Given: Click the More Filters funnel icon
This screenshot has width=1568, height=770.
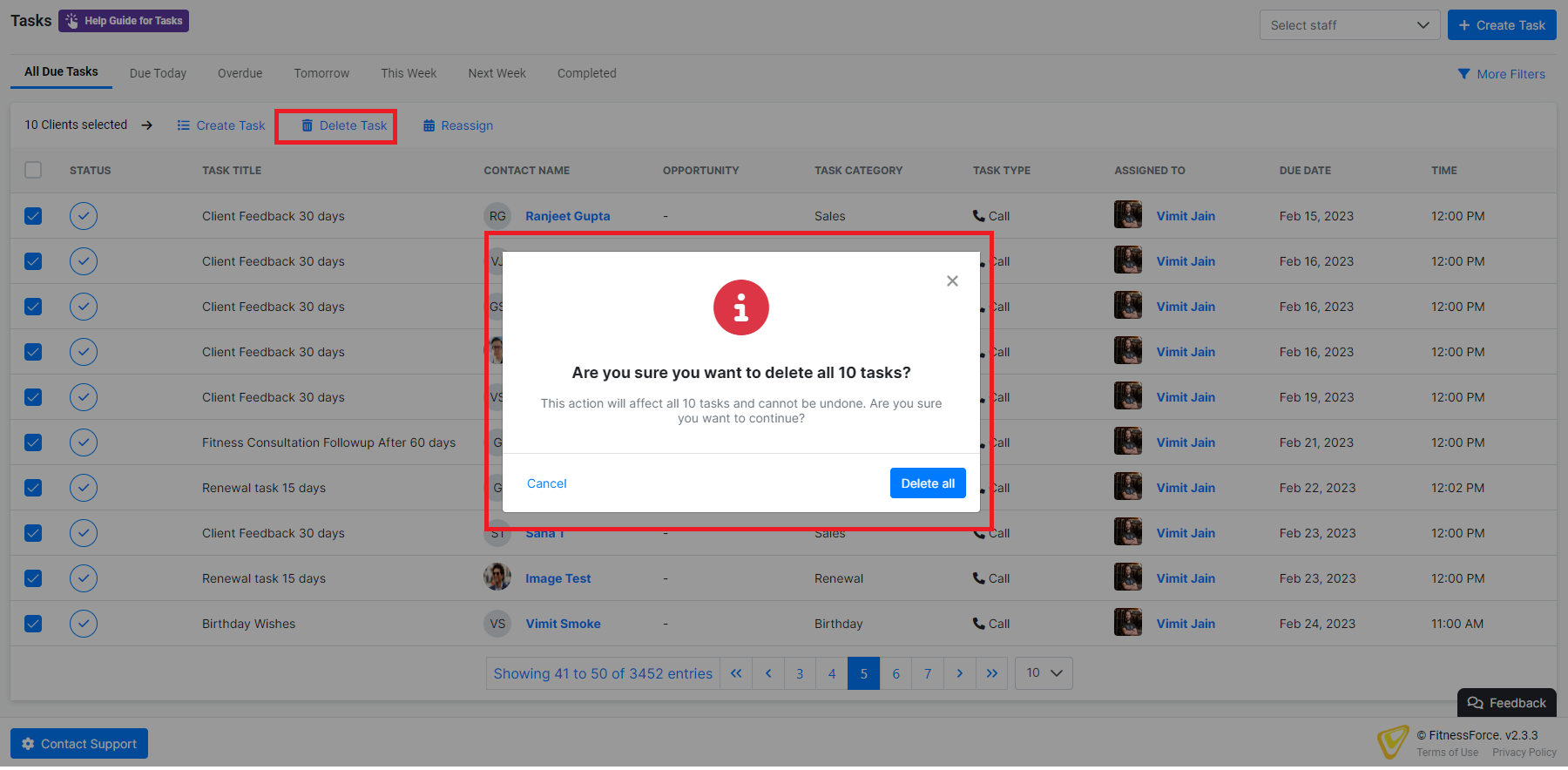Looking at the screenshot, I should click(x=1463, y=74).
